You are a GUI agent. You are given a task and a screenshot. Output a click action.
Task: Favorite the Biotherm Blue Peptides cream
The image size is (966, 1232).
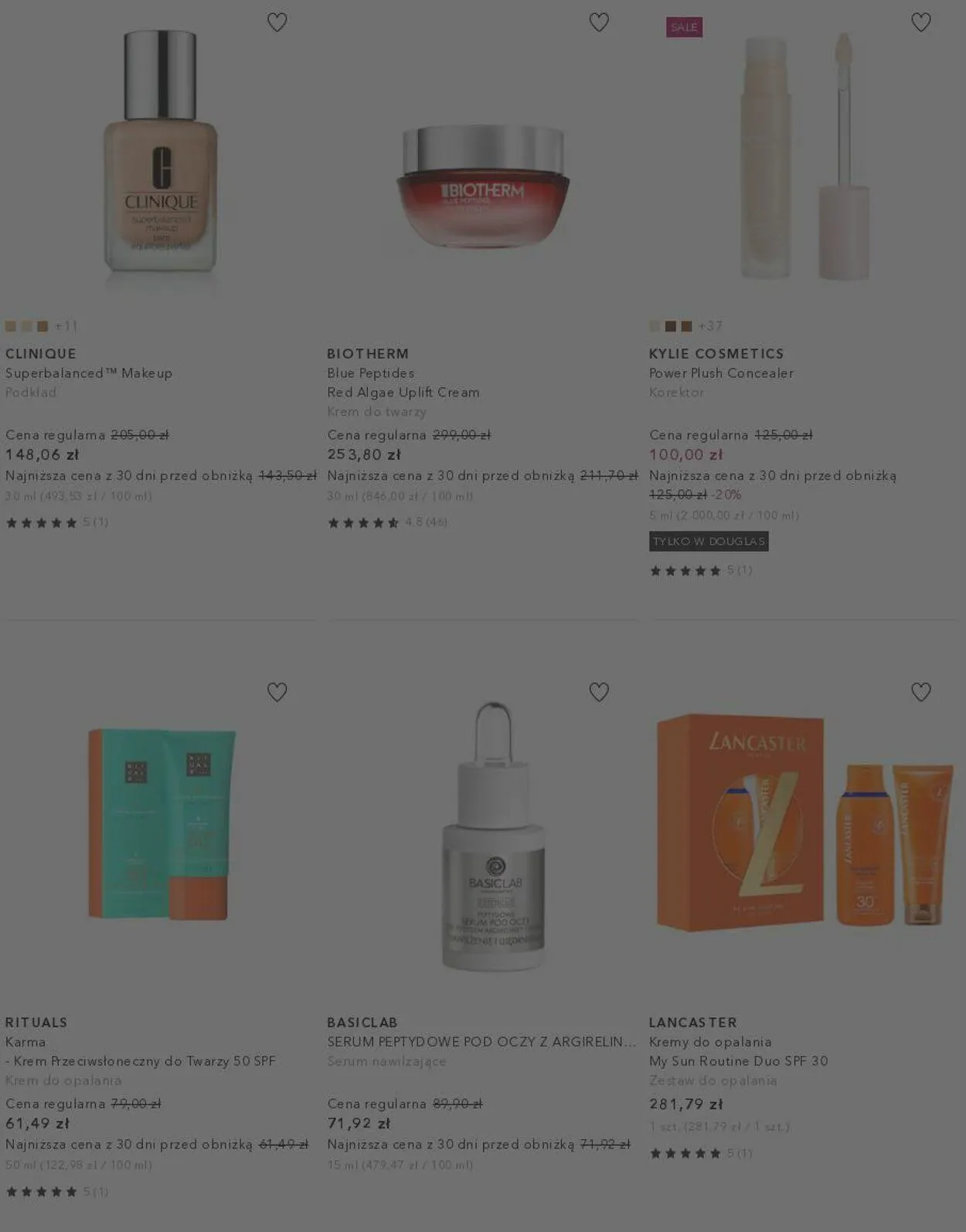point(599,22)
